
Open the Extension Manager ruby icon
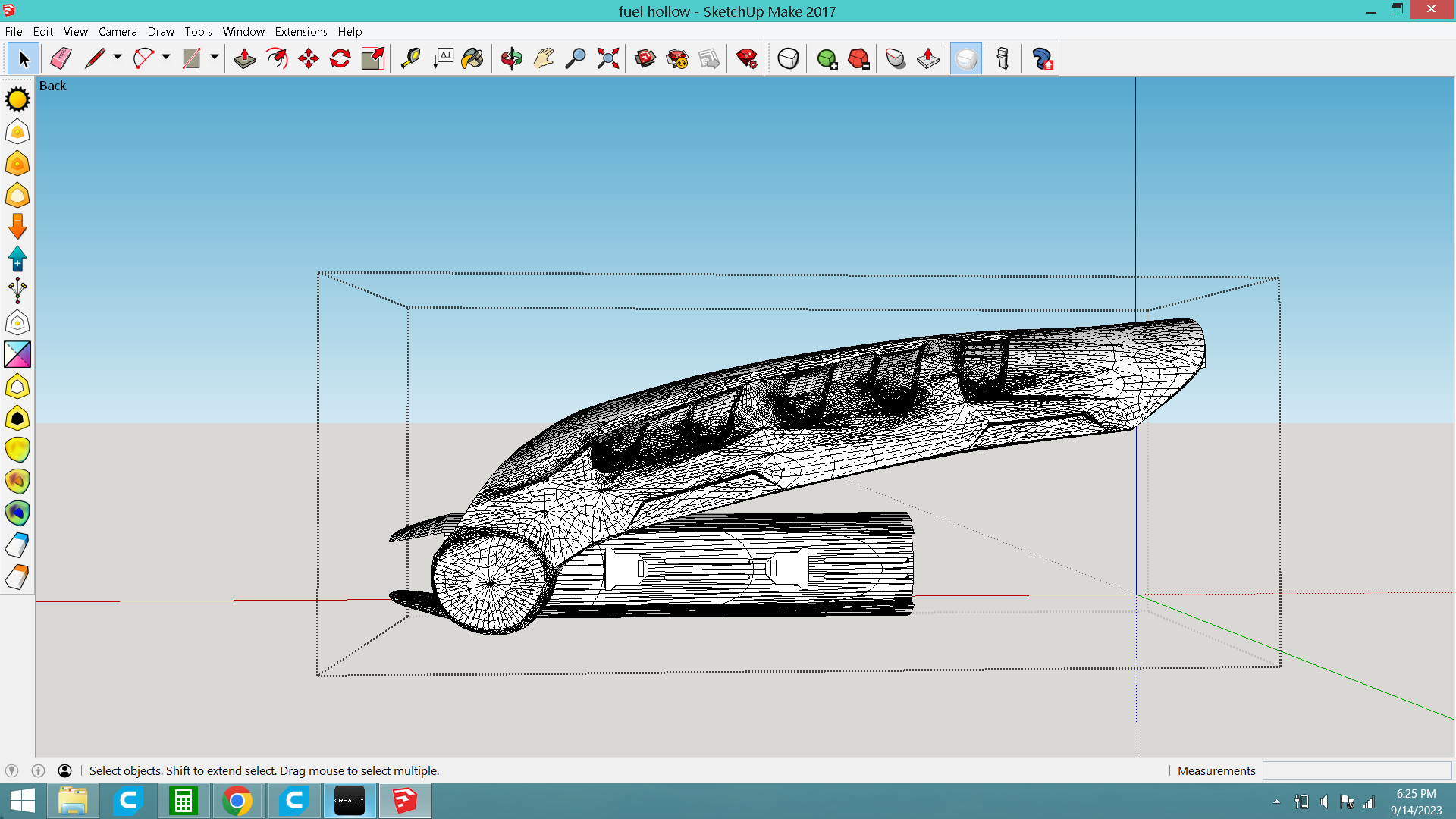(x=747, y=58)
